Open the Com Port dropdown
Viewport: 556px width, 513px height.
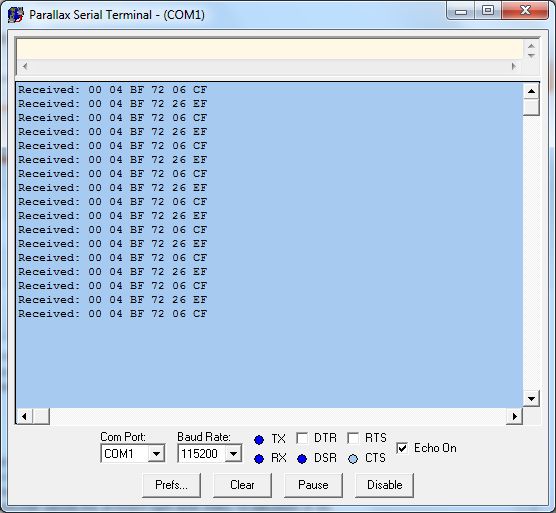(156, 453)
